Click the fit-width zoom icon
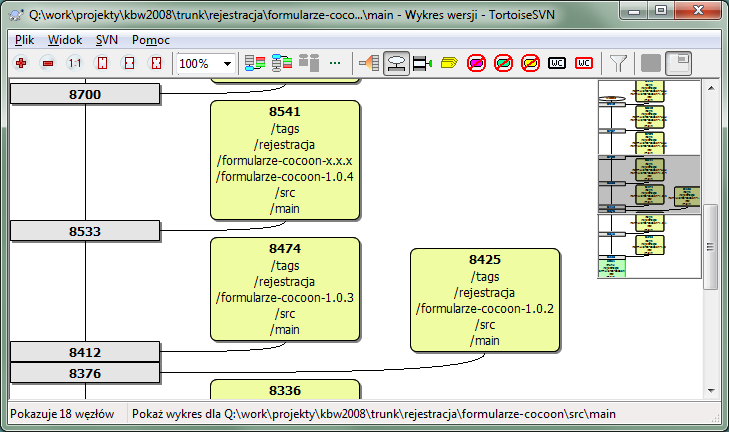 click(129, 63)
